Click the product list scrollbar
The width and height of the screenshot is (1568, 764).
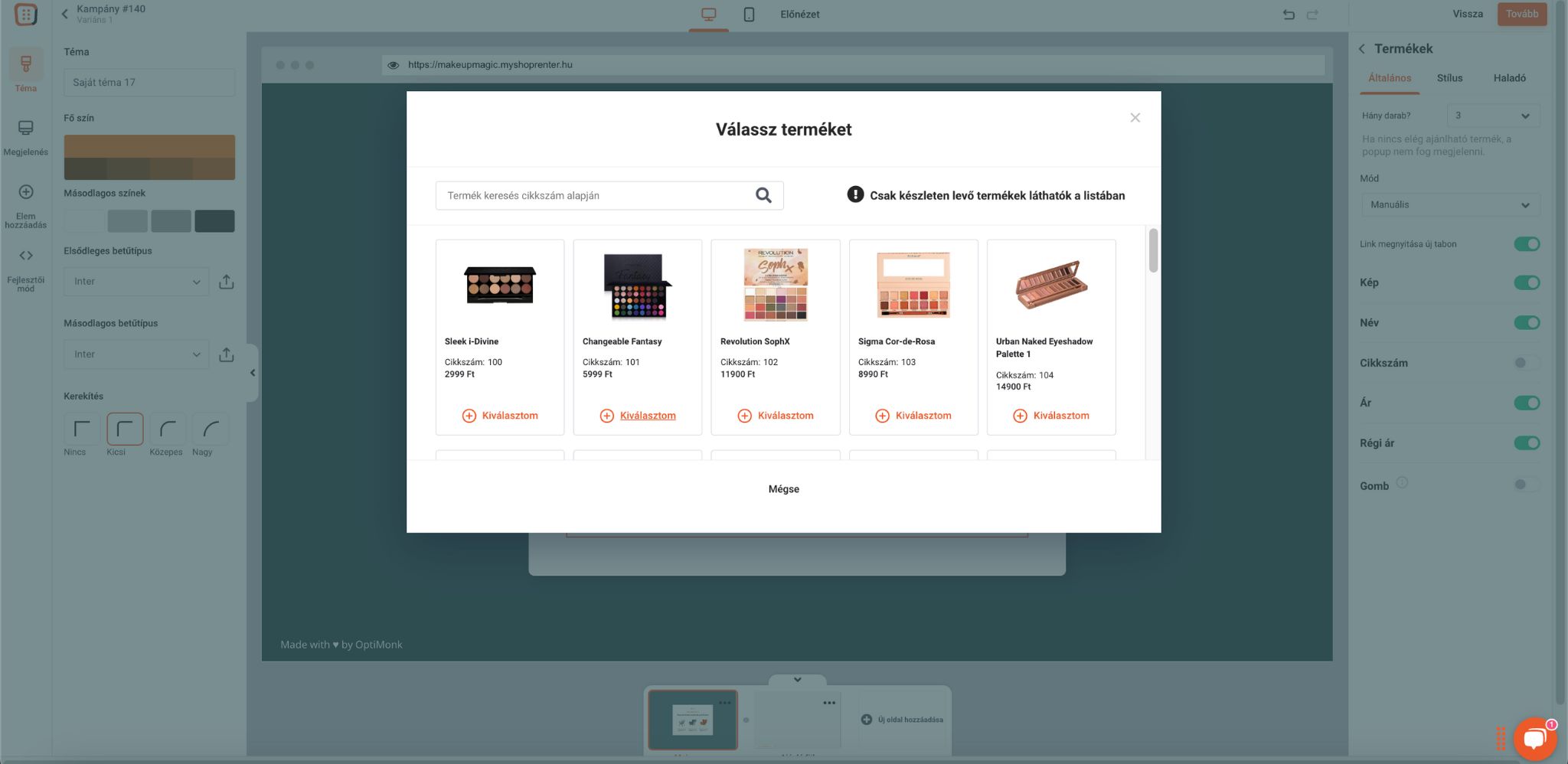pos(1153,250)
